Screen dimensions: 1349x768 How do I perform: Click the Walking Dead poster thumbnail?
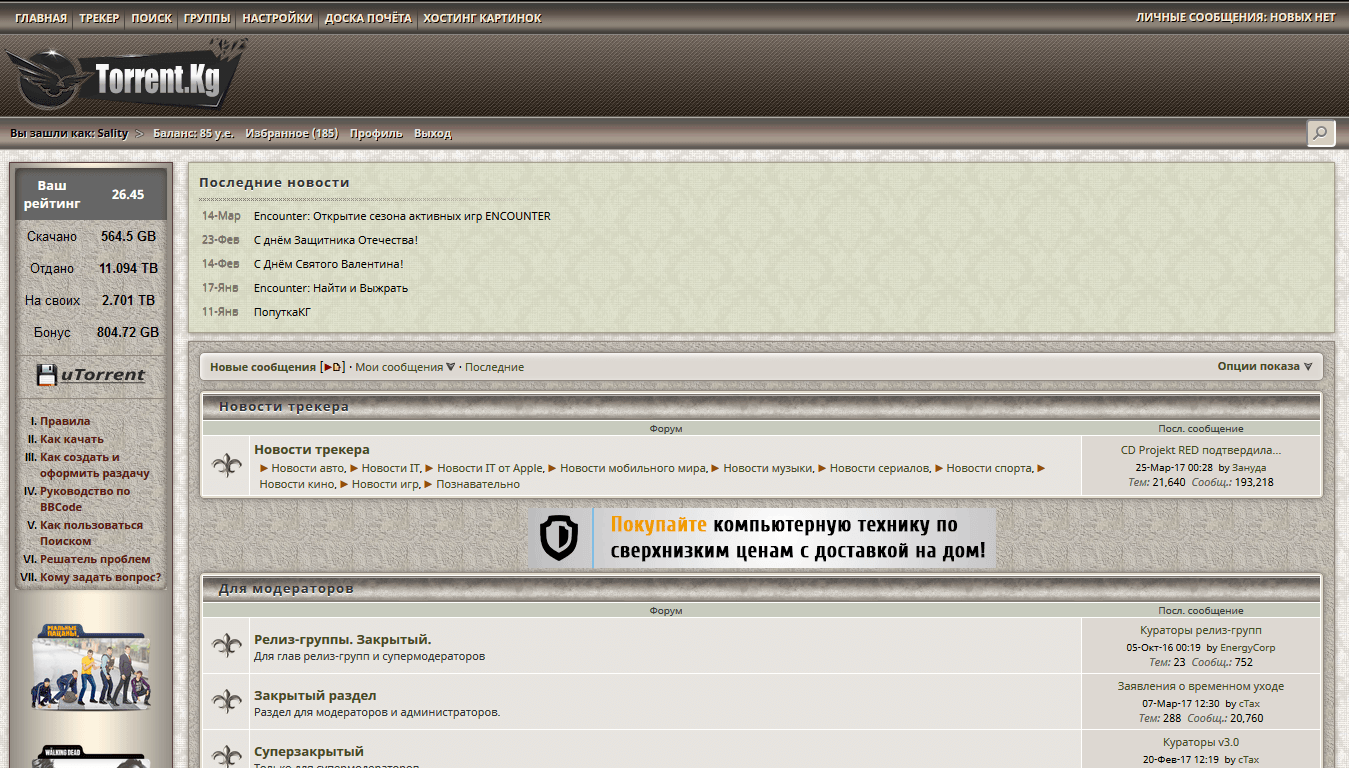[x=91, y=756]
